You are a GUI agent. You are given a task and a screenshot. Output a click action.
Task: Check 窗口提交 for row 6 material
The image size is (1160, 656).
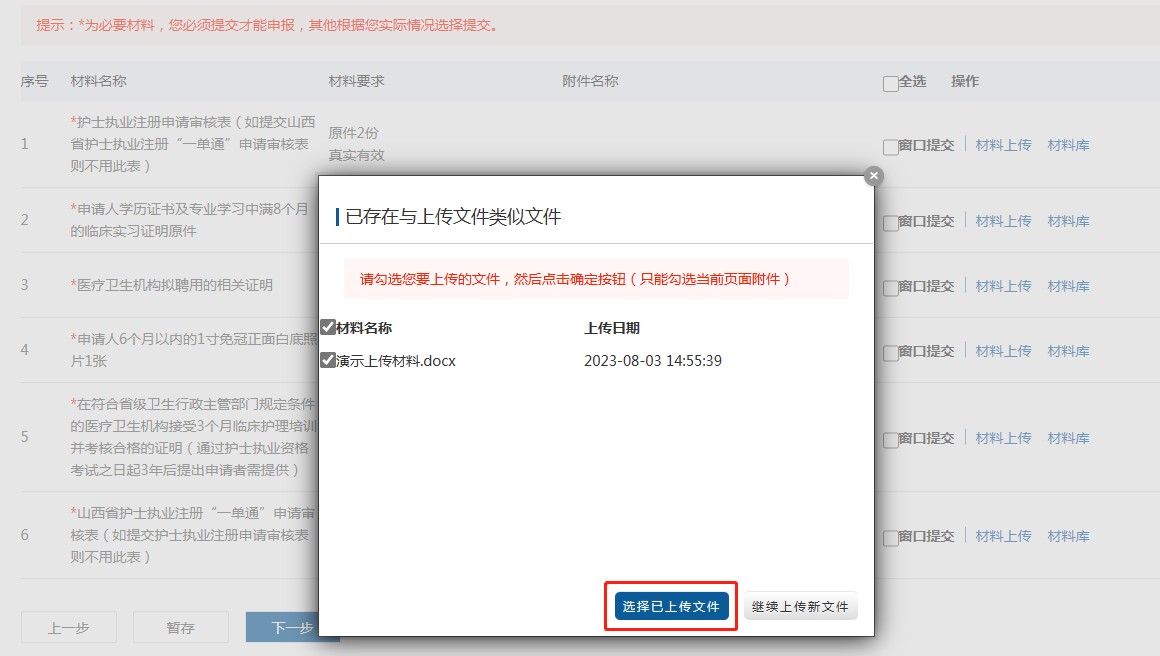tap(891, 538)
